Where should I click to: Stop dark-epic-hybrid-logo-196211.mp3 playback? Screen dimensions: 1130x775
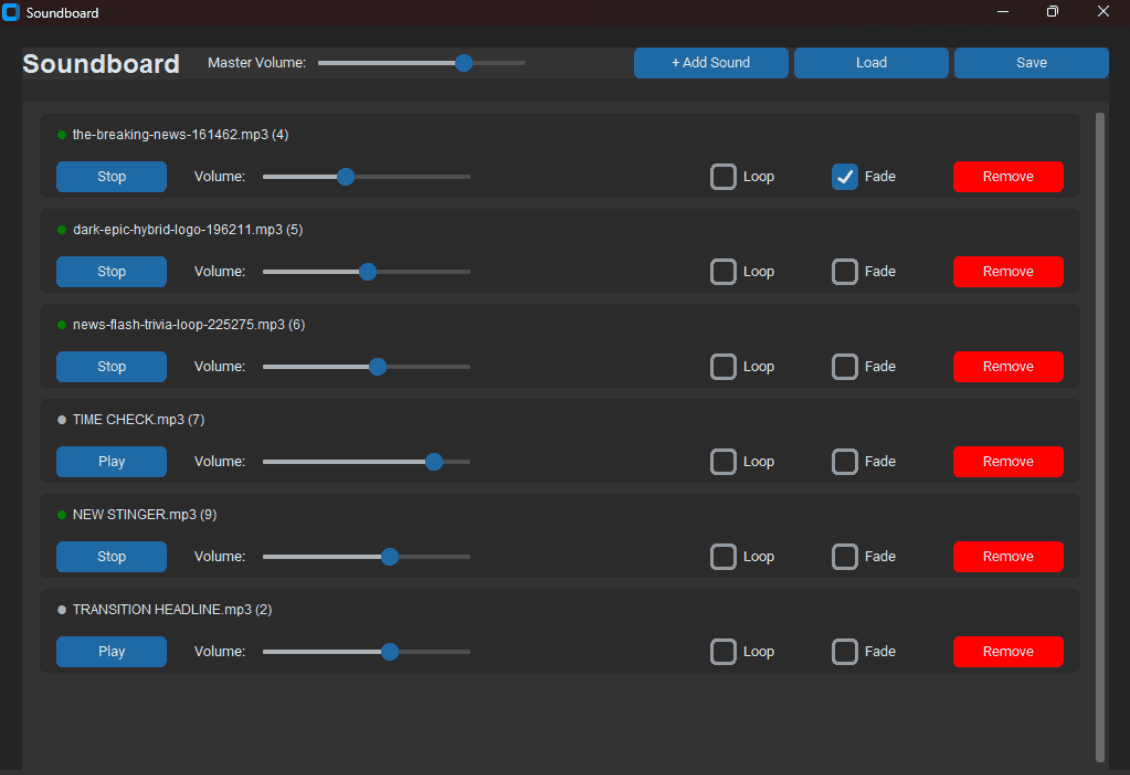click(112, 272)
